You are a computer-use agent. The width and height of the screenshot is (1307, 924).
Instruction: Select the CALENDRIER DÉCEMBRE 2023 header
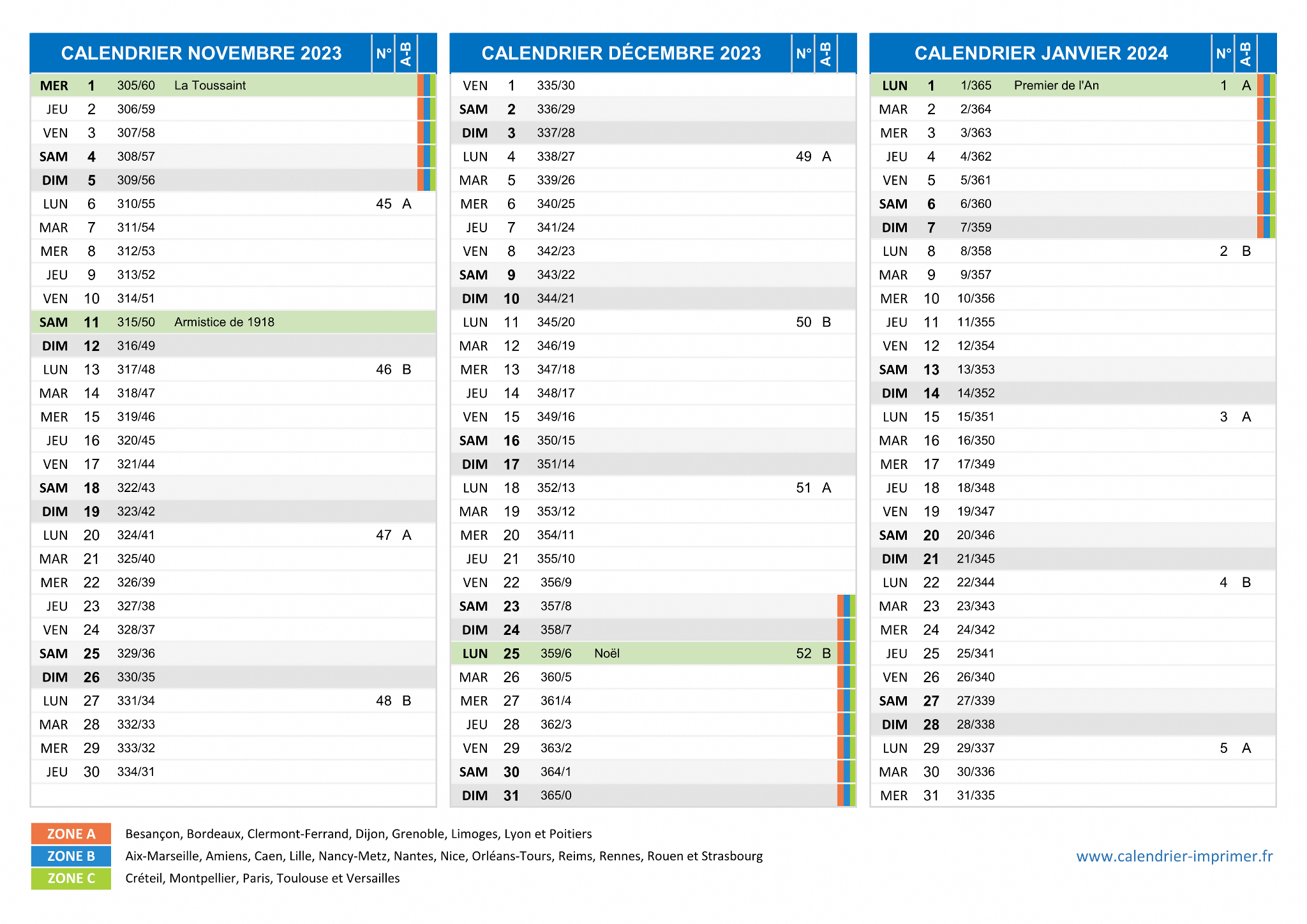point(621,53)
